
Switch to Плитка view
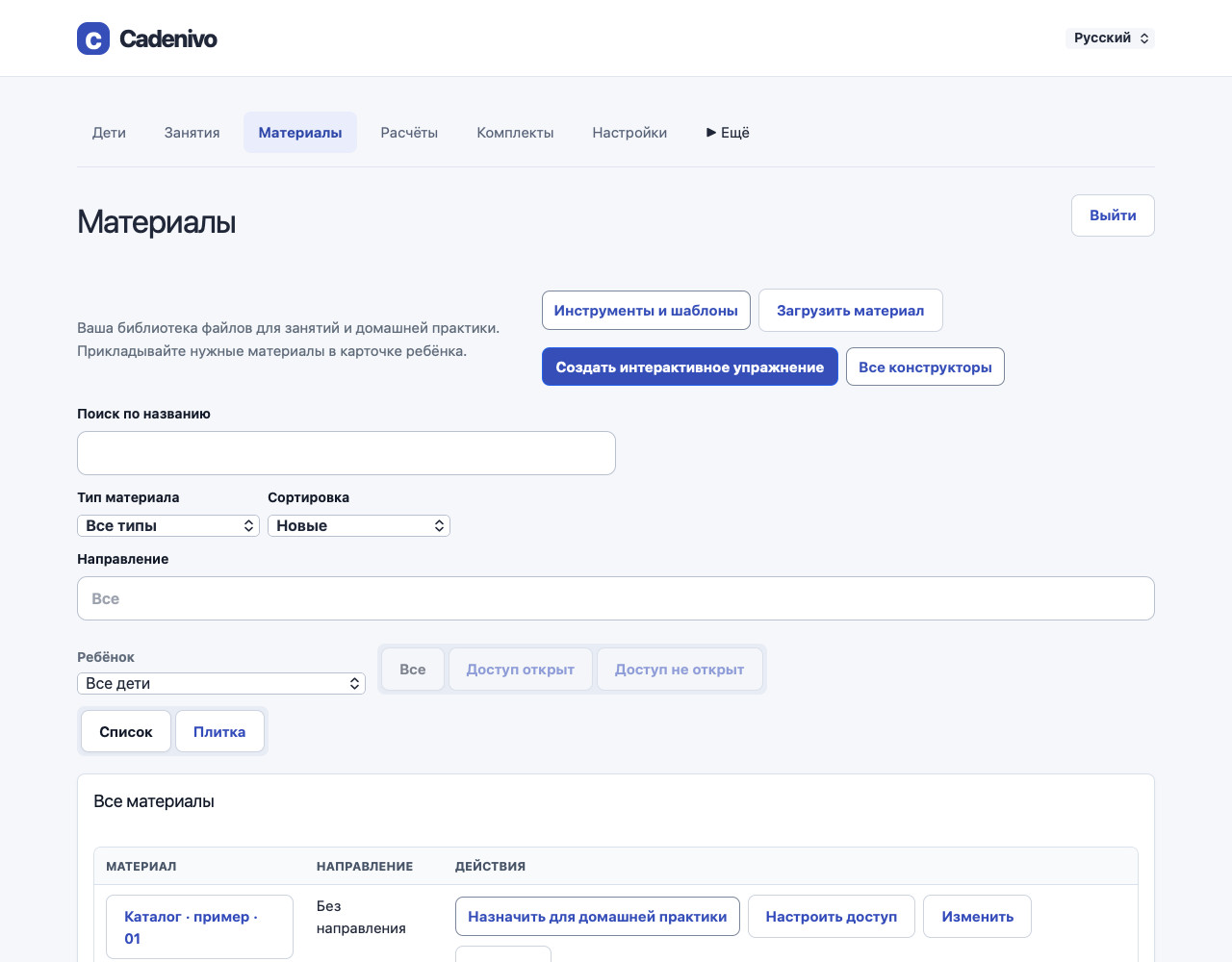click(219, 732)
